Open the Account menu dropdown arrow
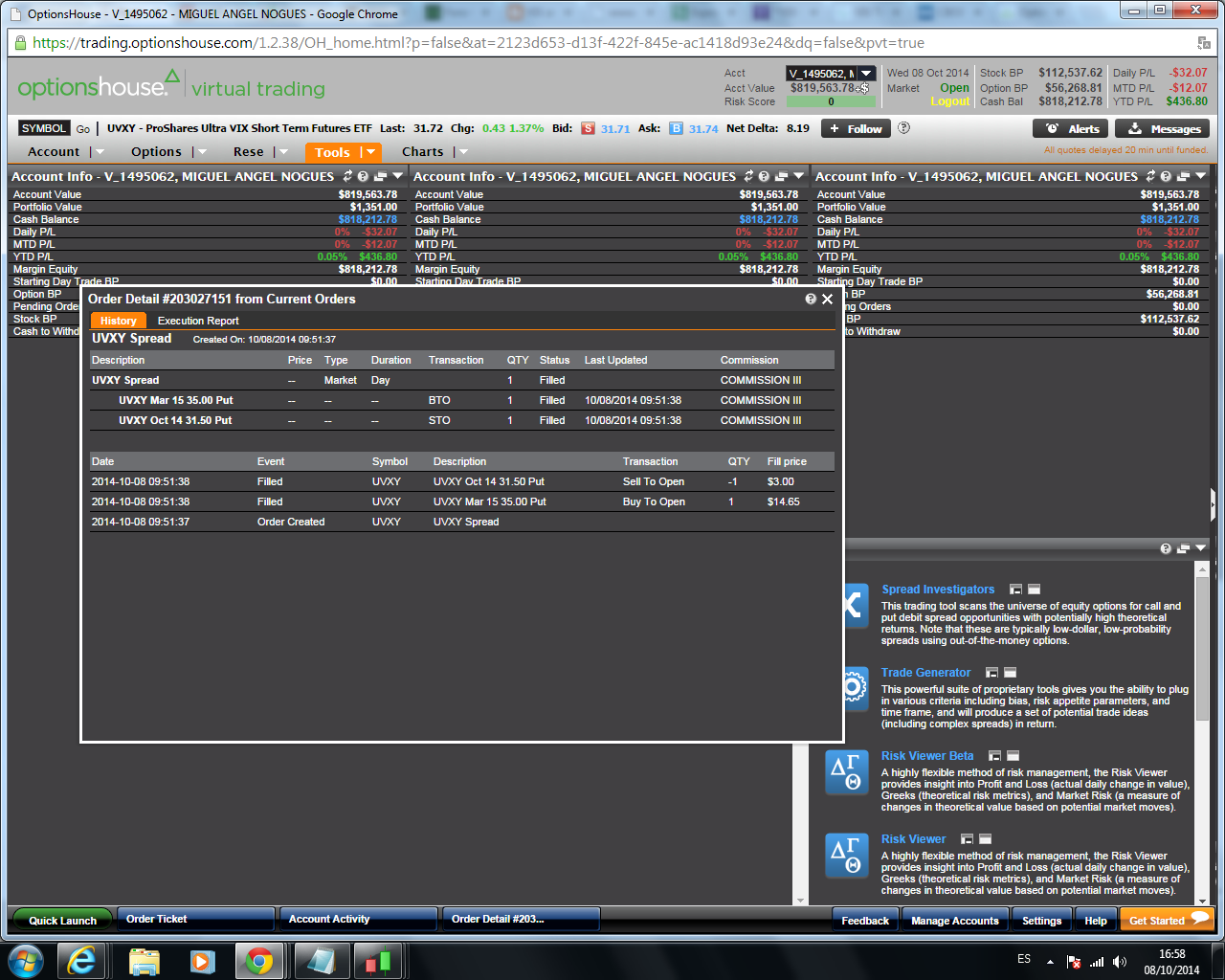 [100, 152]
